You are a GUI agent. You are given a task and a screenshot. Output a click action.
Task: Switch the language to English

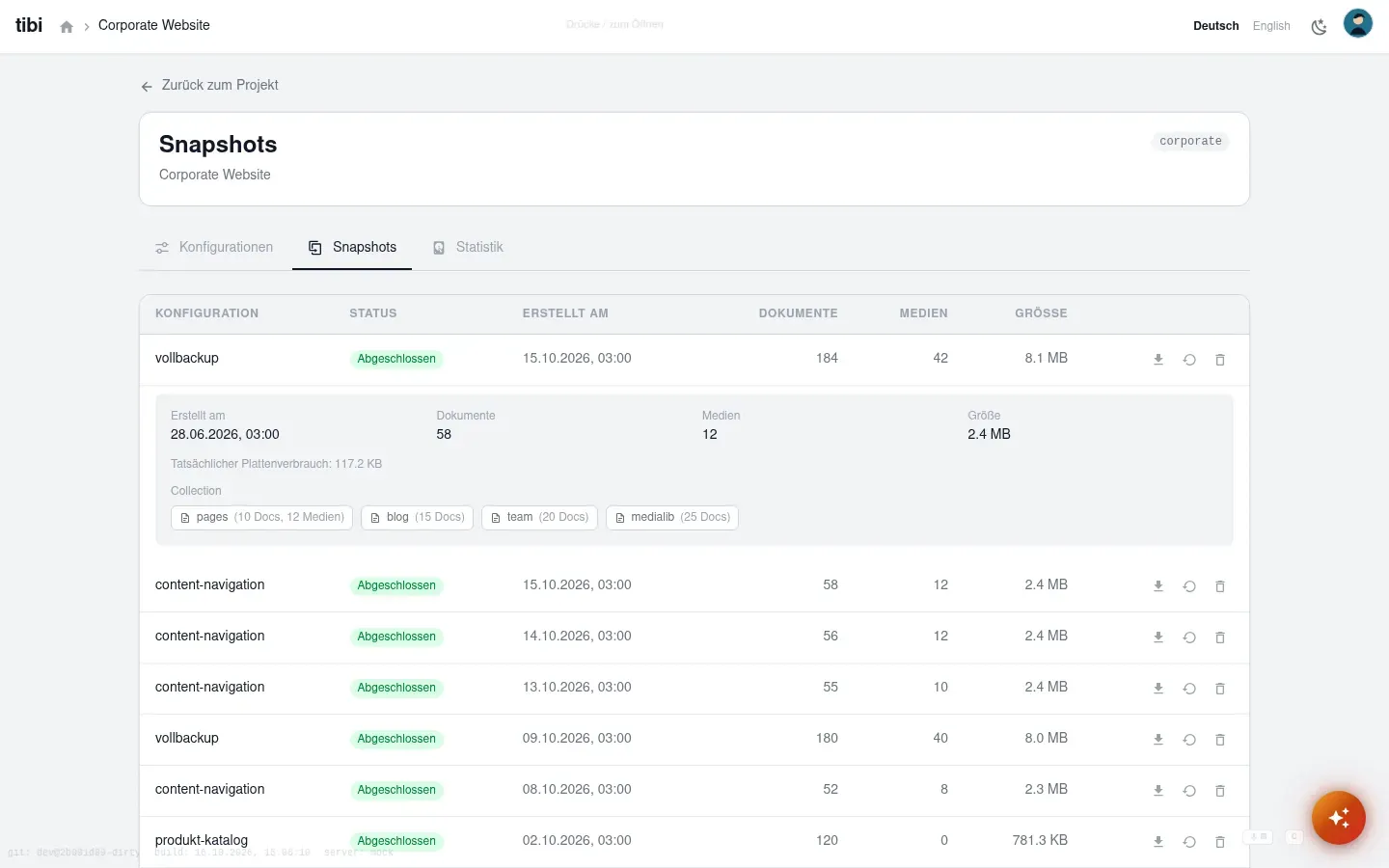(1271, 26)
